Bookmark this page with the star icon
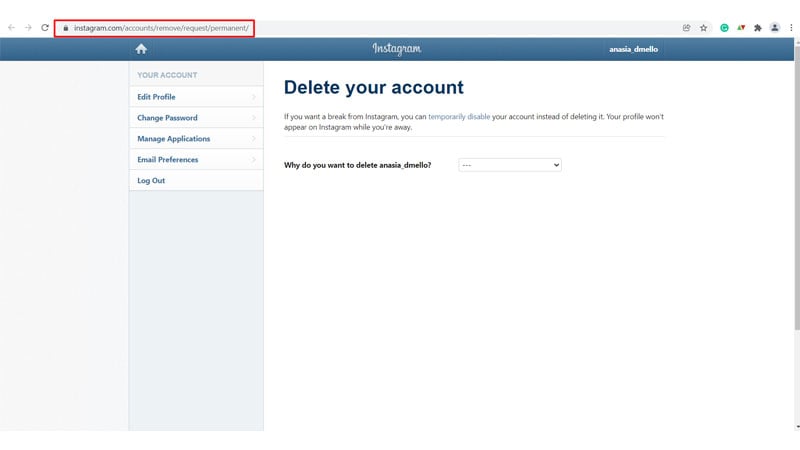The width and height of the screenshot is (800, 450). (x=704, y=28)
